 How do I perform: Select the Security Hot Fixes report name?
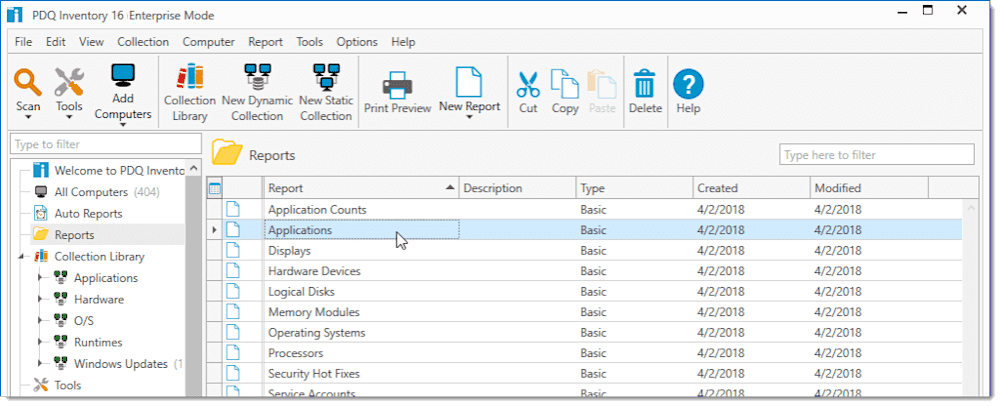314,373
